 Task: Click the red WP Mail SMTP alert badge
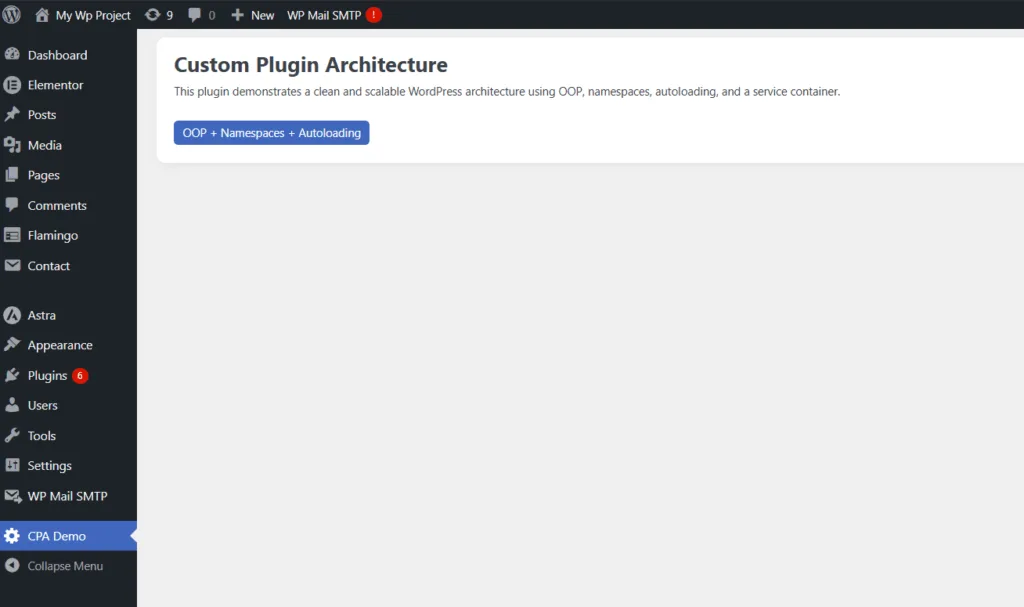373,15
